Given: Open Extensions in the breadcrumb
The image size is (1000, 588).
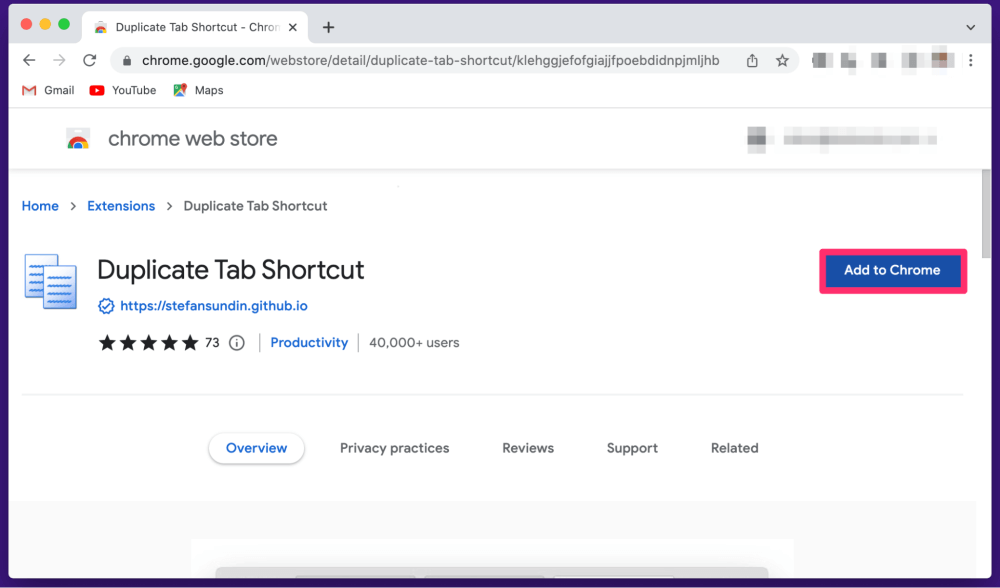Looking at the screenshot, I should click(x=121, y=206).
